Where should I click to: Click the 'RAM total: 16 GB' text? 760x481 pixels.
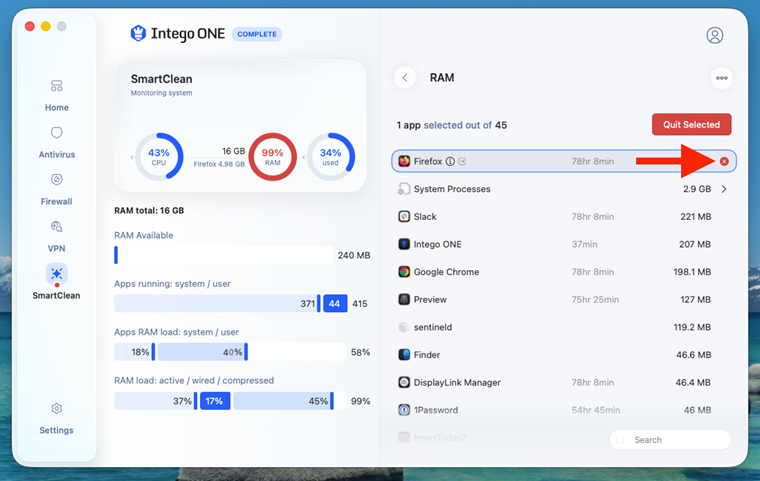point(149,210)
